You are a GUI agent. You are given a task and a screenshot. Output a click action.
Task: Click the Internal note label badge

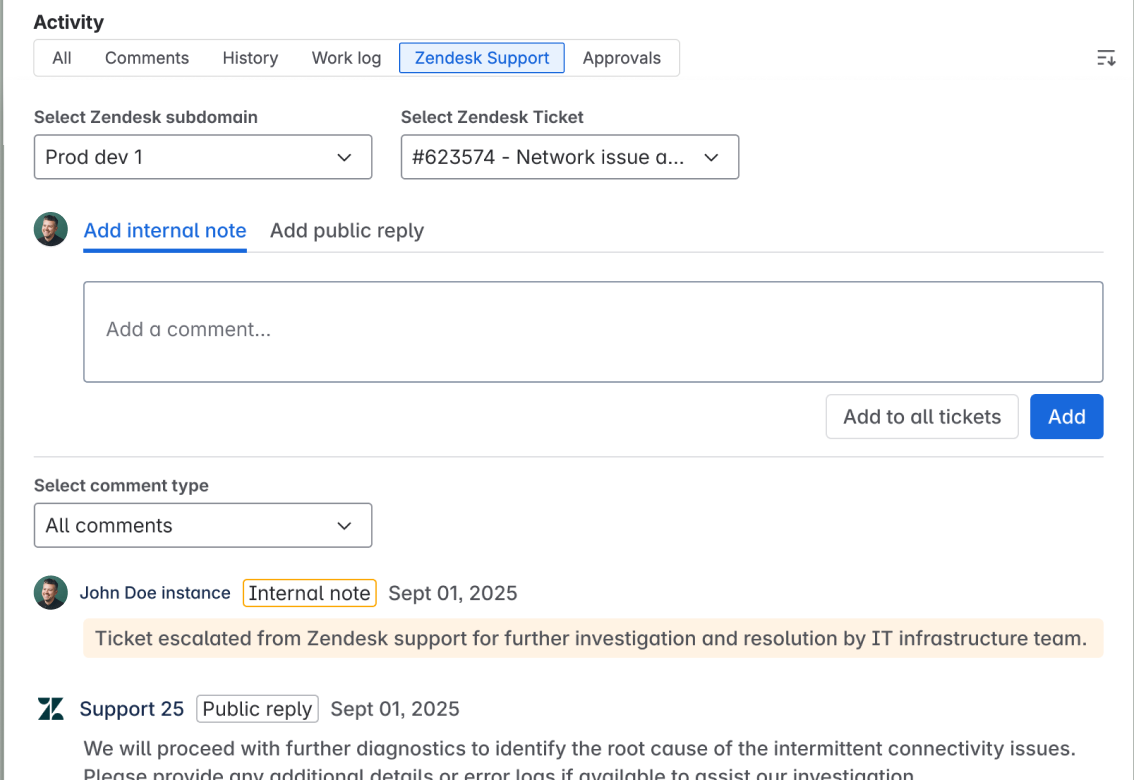tap(309, 593)
